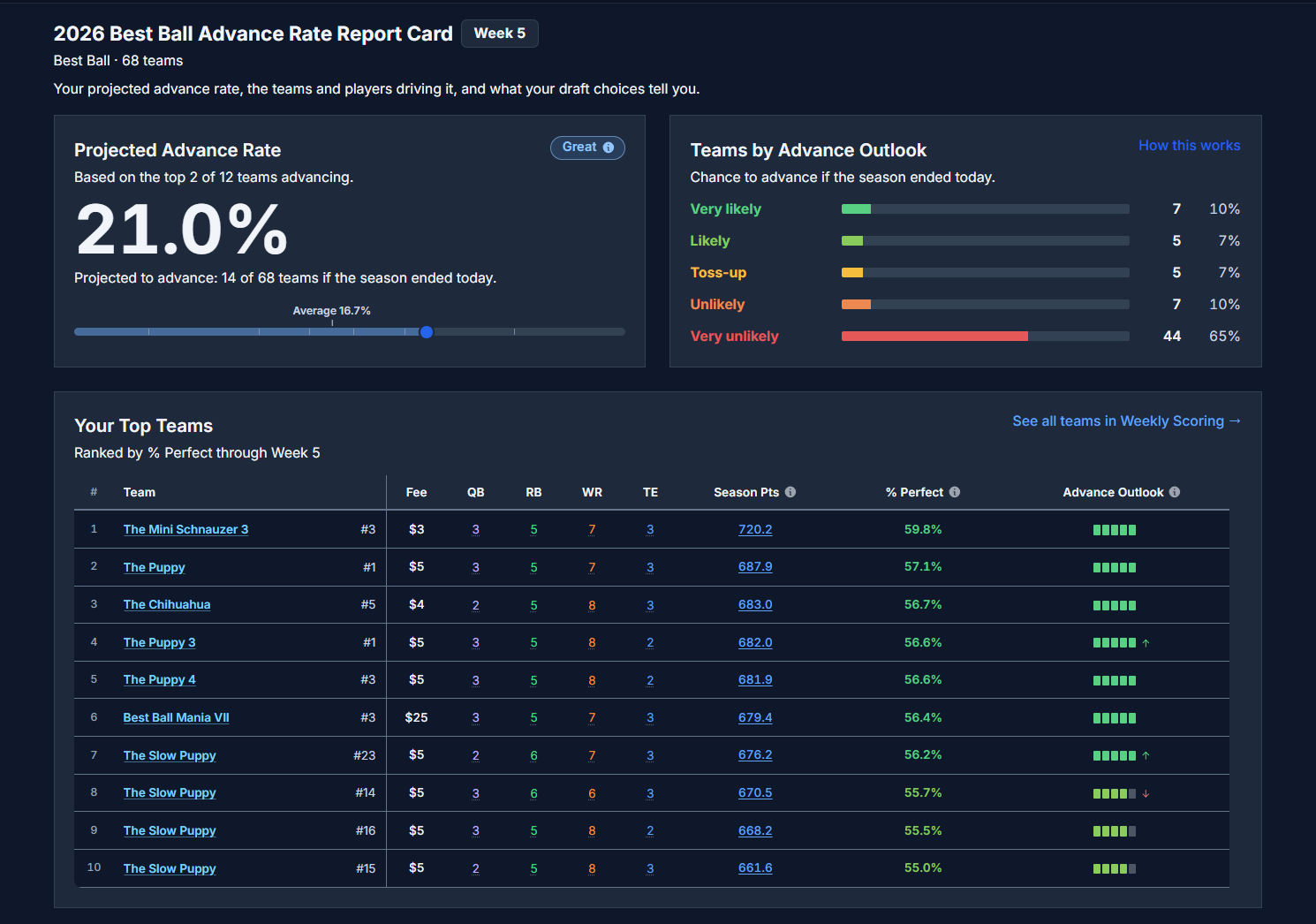Open Best Ball Mania VII team
Screen dimensions: 1316x924
point(176,718)
